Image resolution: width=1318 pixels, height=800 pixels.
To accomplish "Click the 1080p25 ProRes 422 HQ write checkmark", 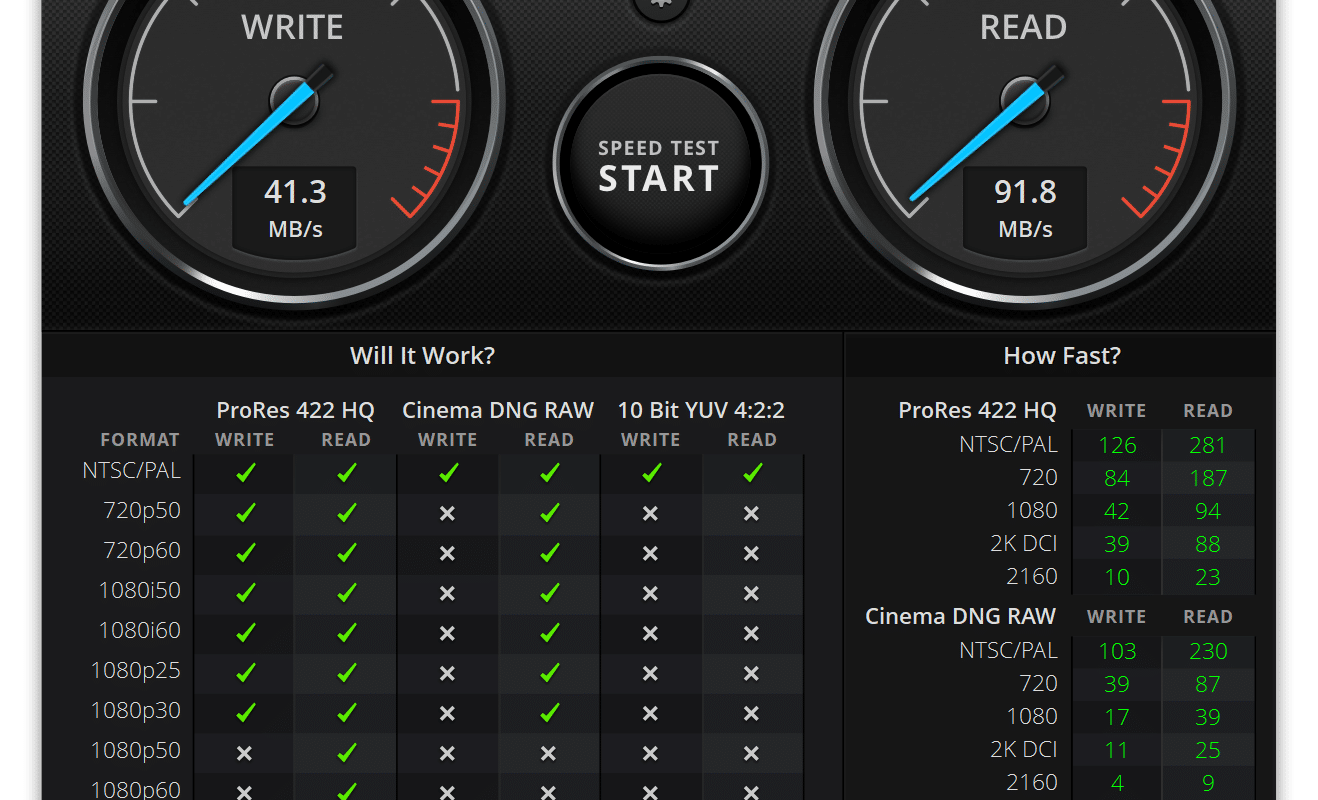I will click(x=245, y=673).
